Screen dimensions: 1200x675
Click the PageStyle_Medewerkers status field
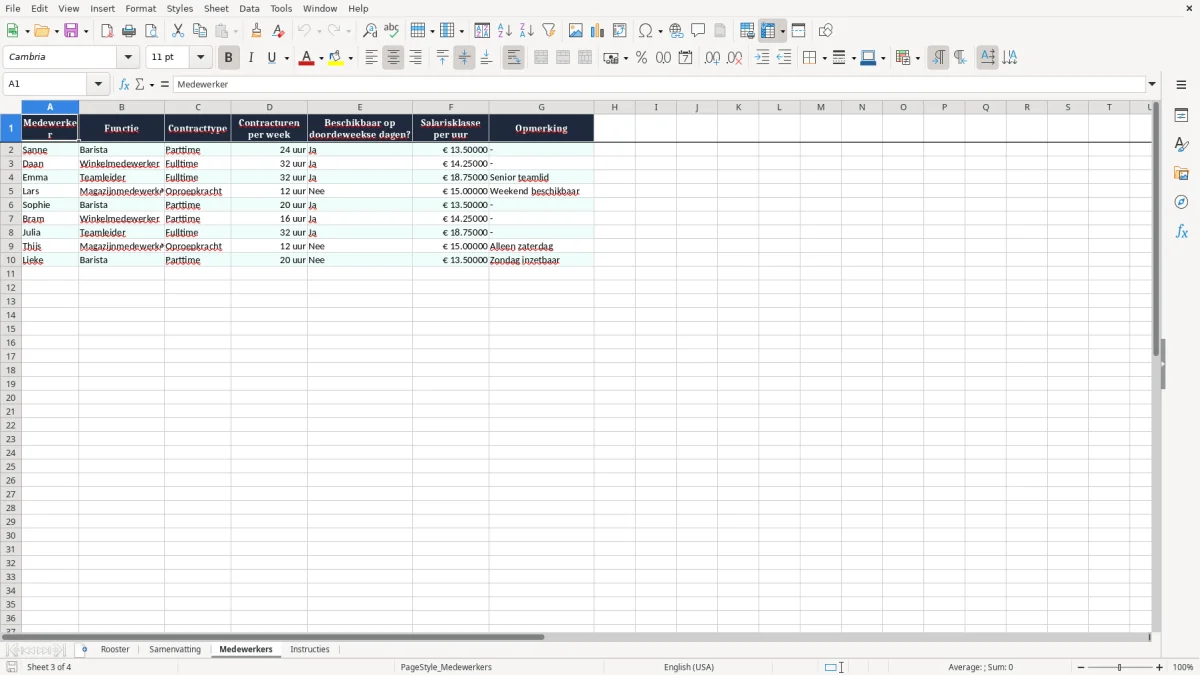click(x=446, y=667)
